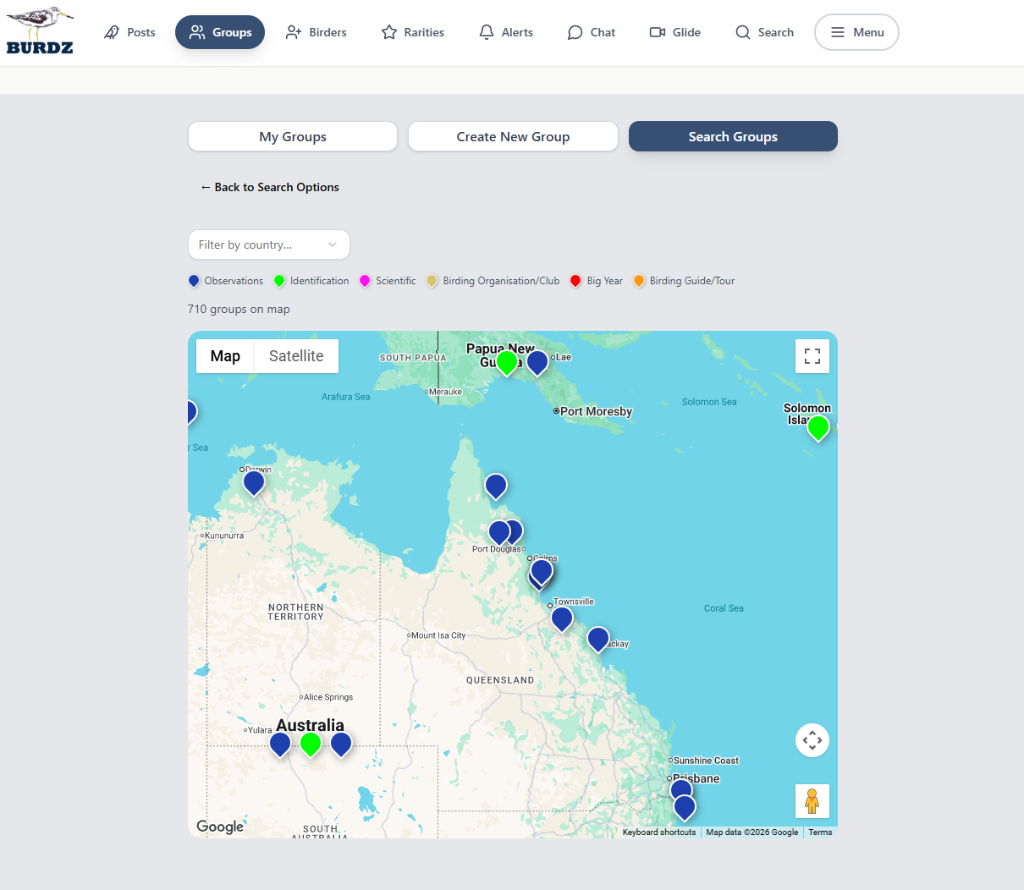This screenshot has height=890, width=1024.
Task: Select green pin under Australia label
Action: [311, 744]
